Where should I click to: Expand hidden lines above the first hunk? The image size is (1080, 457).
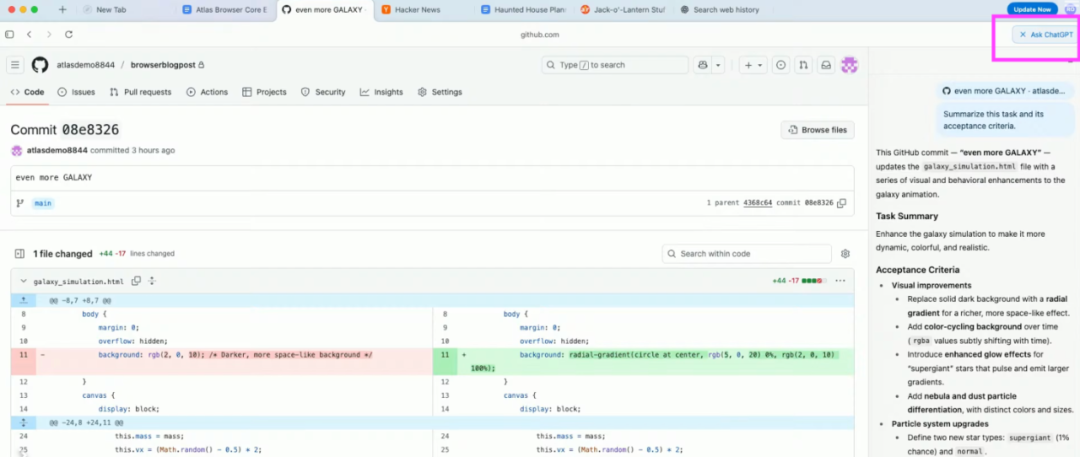click(x=25, y=299)
